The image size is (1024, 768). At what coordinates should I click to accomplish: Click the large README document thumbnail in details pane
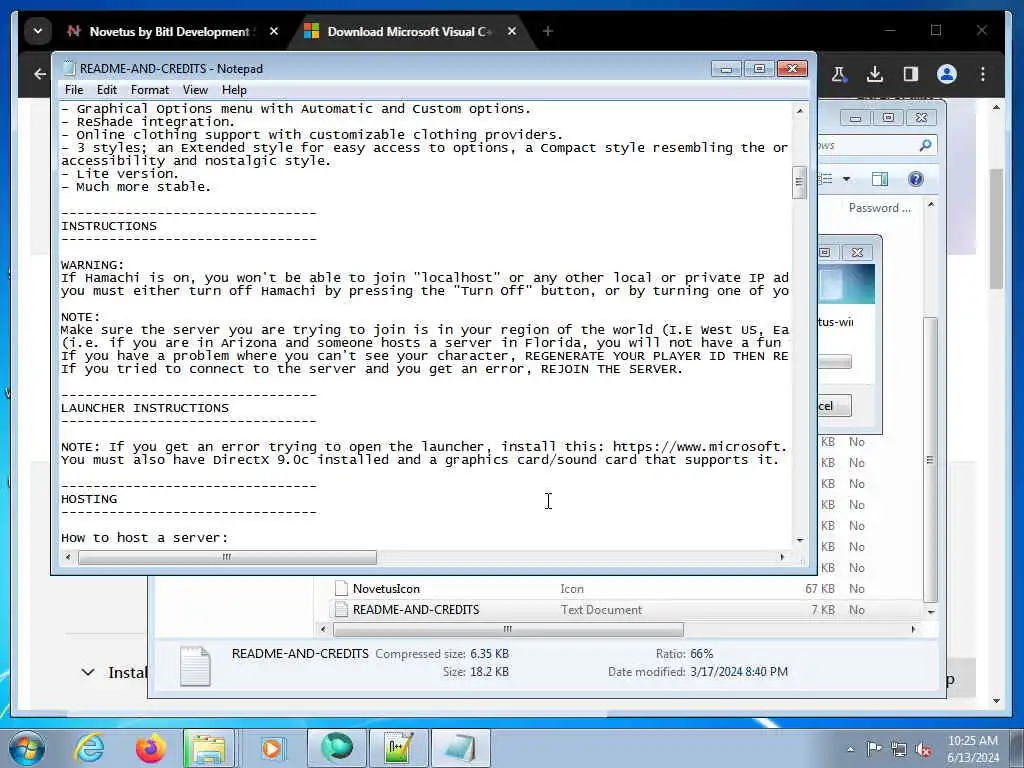click(195, 666)
